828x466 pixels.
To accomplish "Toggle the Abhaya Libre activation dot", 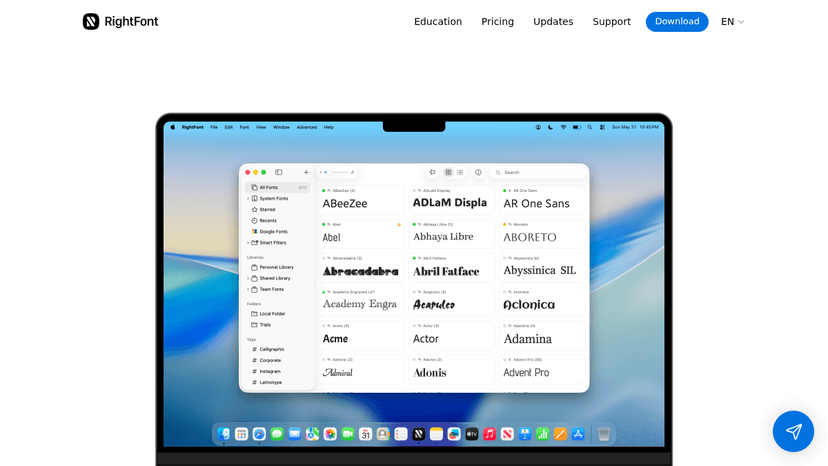I will click(x=414, y=225).
